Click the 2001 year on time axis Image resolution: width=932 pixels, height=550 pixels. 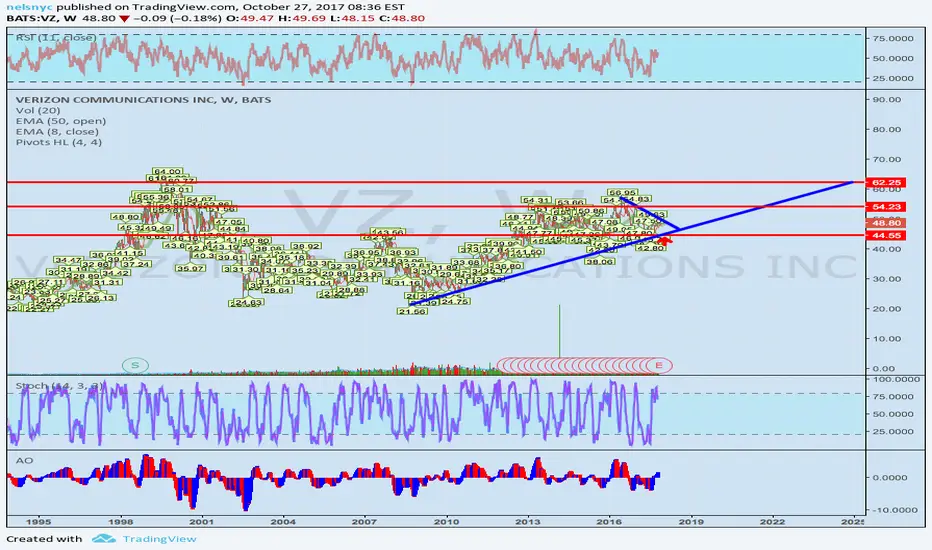pyautogui.click(x=201, y=522)
